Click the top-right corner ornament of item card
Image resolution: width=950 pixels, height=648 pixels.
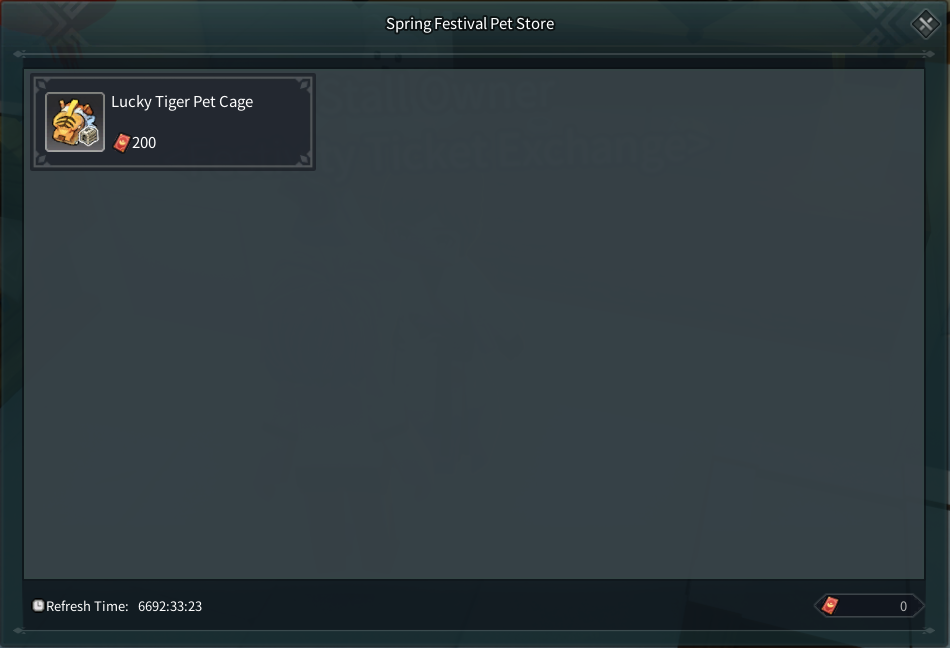(305, 85)
